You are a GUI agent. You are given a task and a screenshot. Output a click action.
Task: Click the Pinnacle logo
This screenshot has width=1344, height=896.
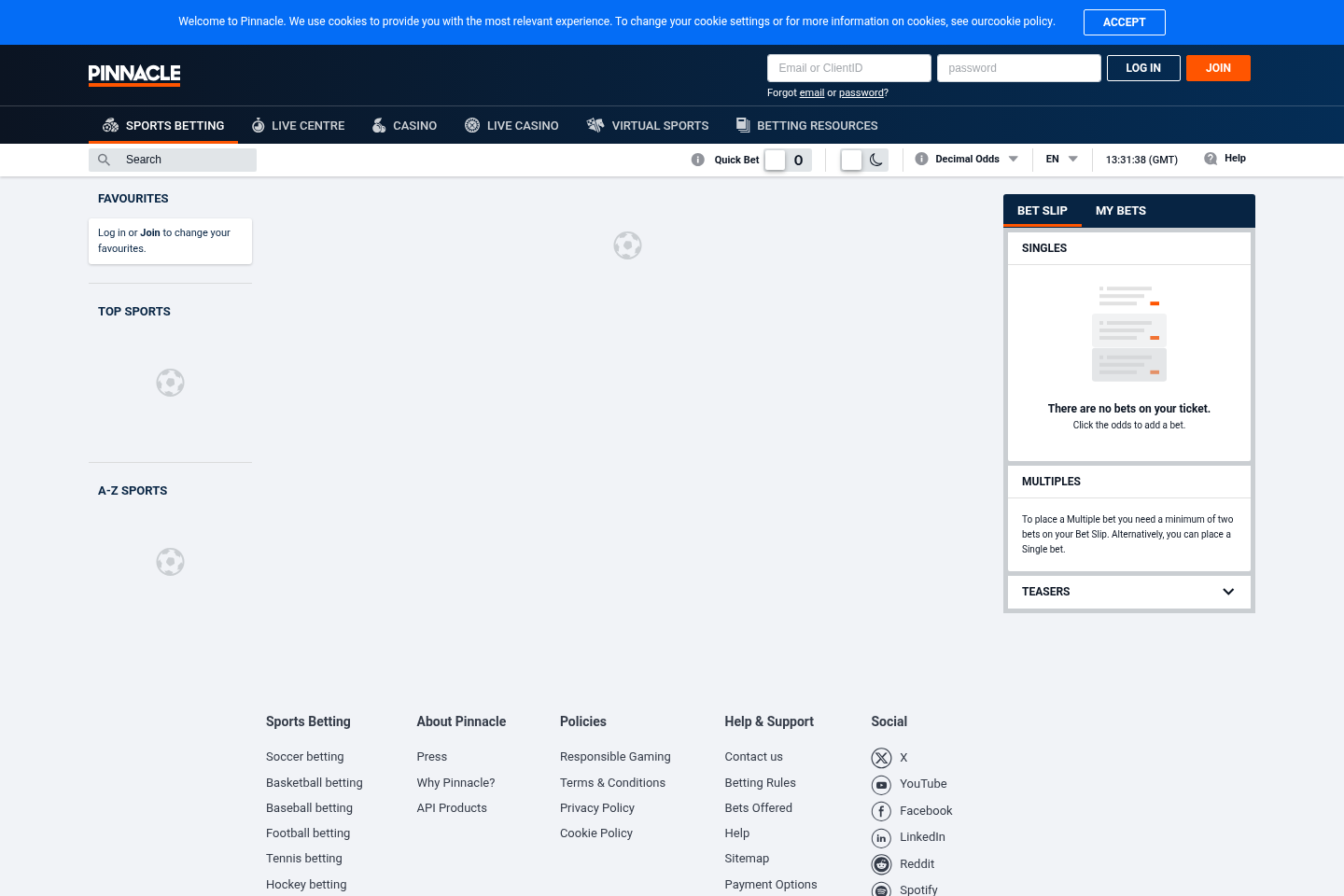(134, 75)
